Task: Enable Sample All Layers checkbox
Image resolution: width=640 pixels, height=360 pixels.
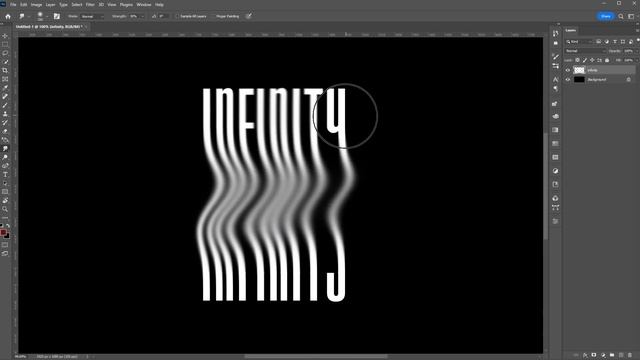Action: tap(178, 16)
